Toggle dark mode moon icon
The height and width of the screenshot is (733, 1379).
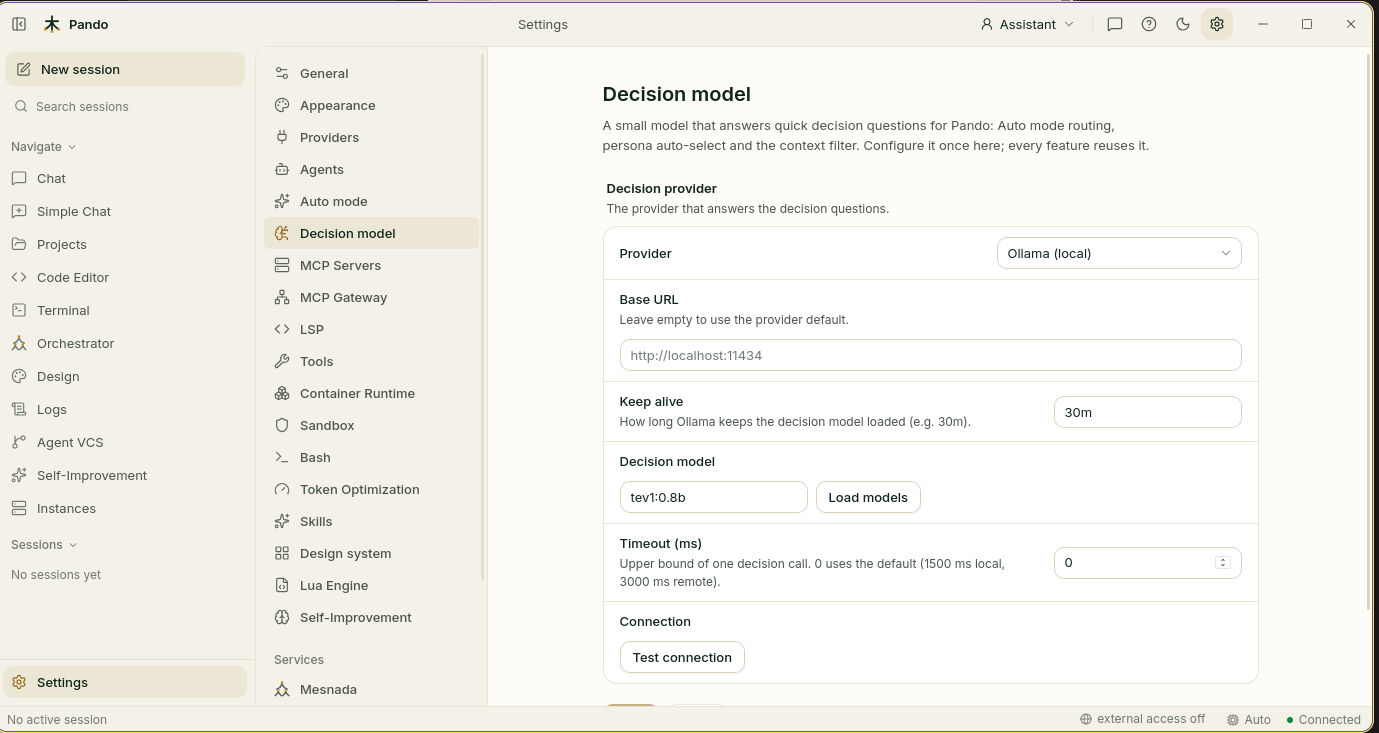coord(1183,24)
